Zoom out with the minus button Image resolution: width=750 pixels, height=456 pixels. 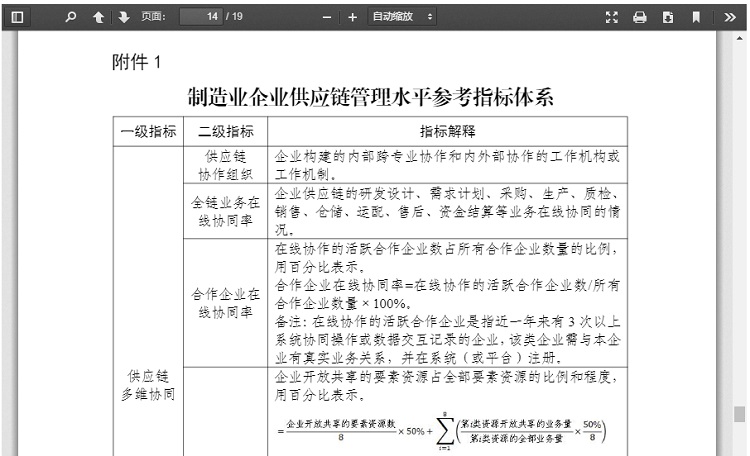[327, 17]
